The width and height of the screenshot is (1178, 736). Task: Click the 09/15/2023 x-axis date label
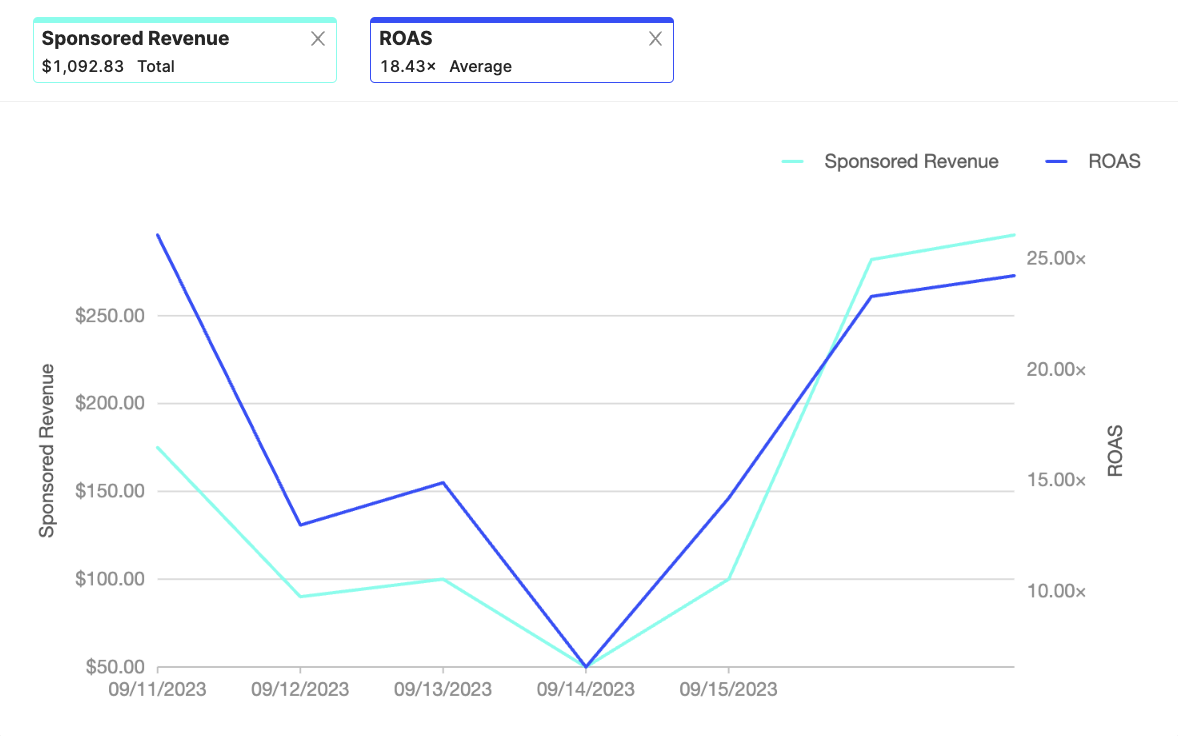(728, 690)
